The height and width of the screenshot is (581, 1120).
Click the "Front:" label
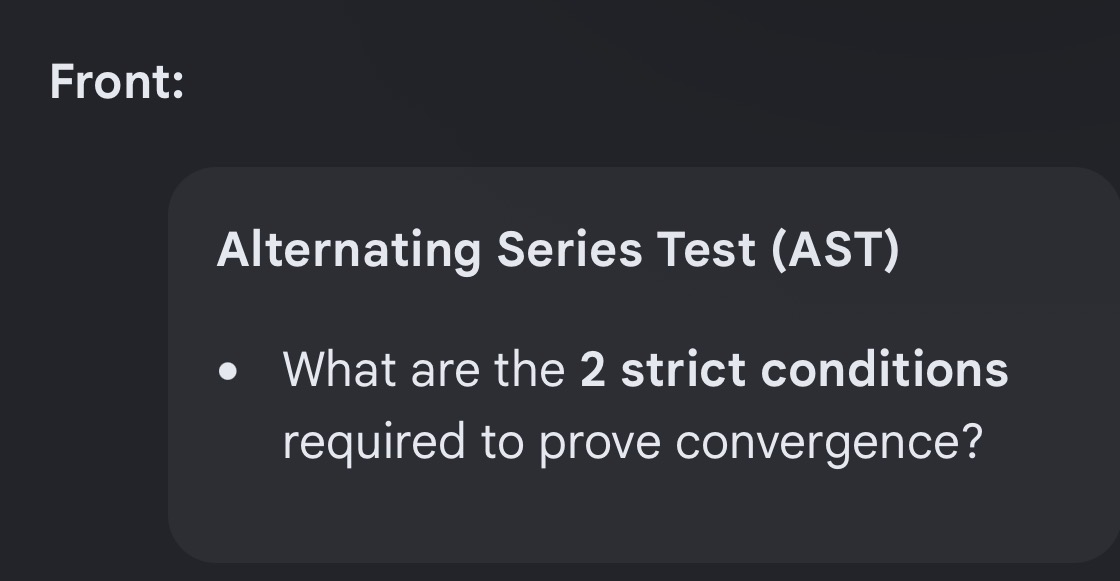117,81
